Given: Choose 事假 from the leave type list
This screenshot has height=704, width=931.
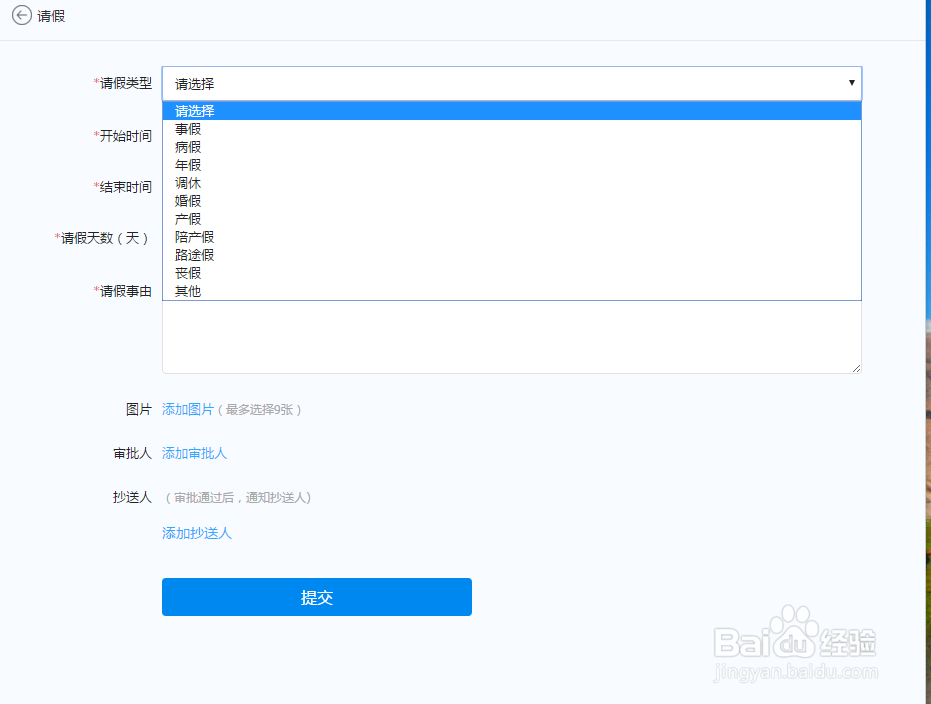Looking at the screenshot, I should [x=512, y=129].
